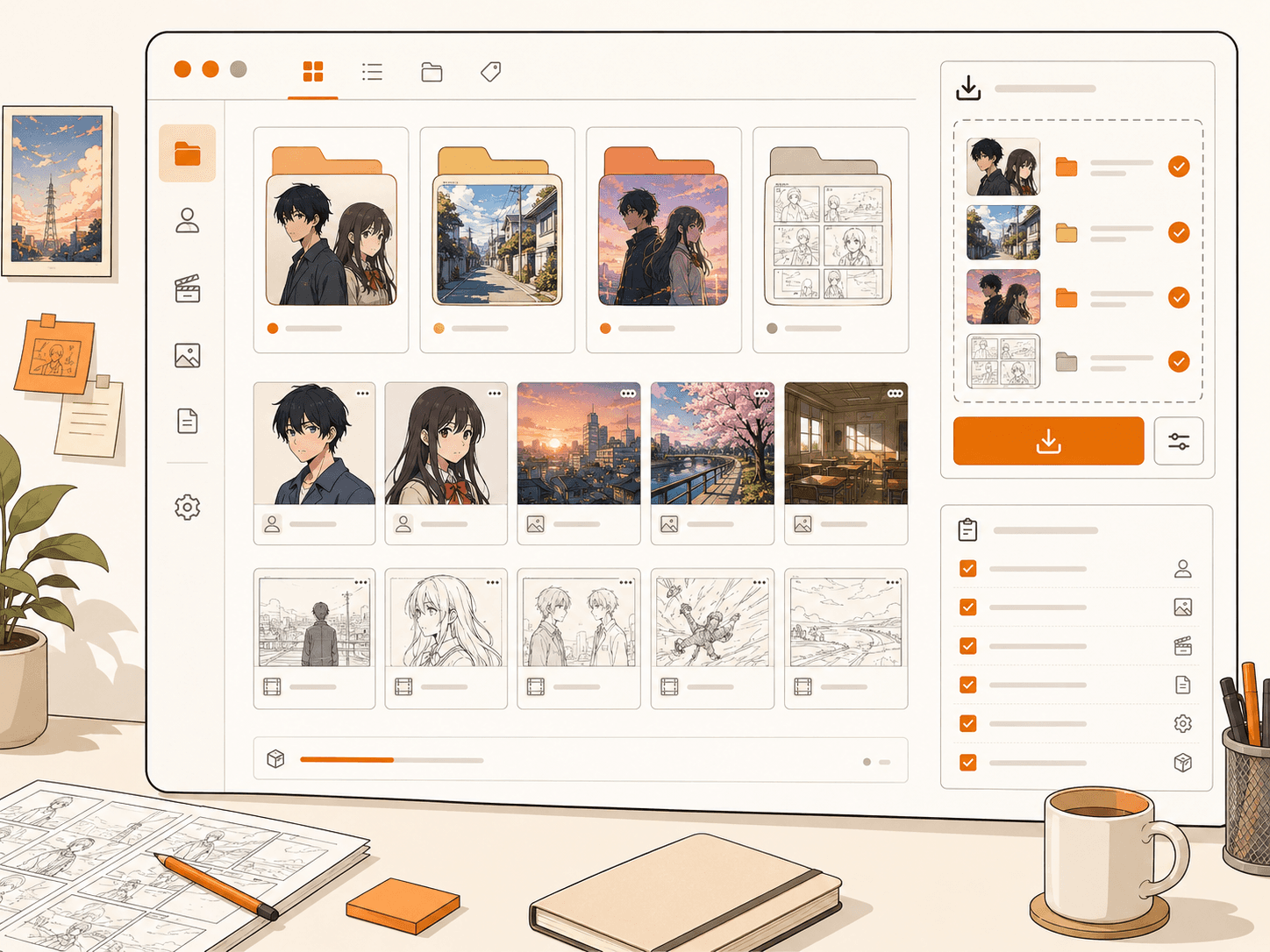1270x952 pixels.
Task: Click the gear icon in checklist panel
Action: click(1182, 723)
